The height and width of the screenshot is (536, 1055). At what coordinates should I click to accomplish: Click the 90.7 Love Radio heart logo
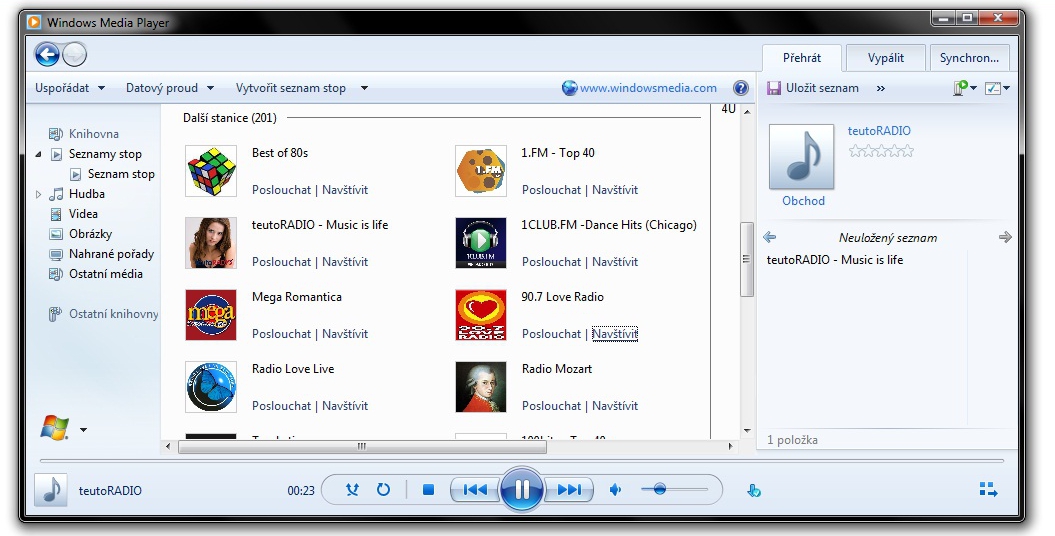point(481,315)
